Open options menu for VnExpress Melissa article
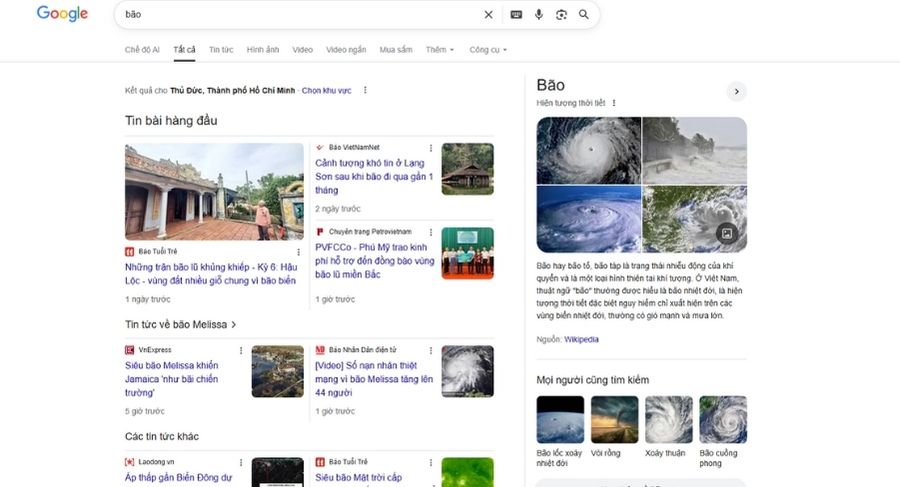 tap(241, 350)
